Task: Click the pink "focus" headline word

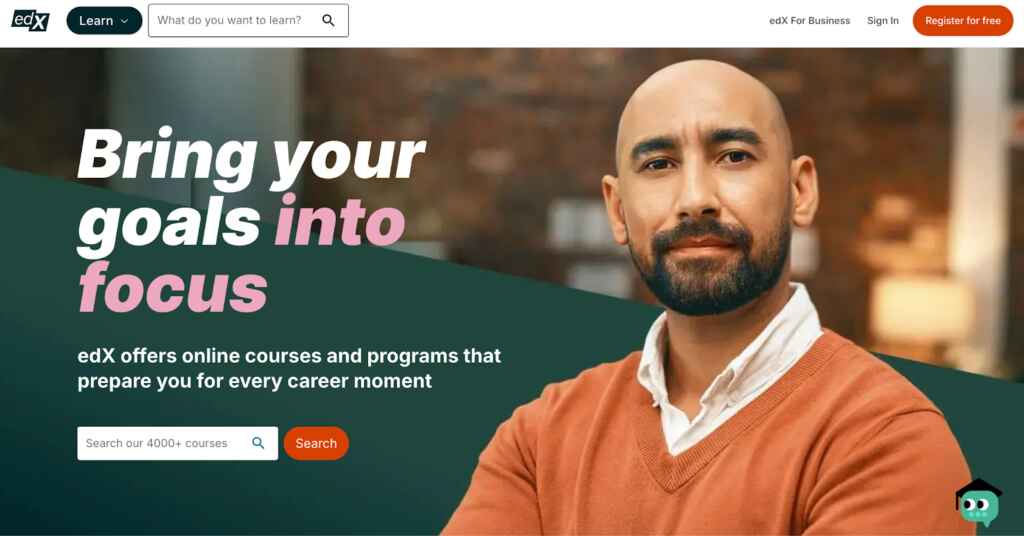Action: (x=173, y=287)
